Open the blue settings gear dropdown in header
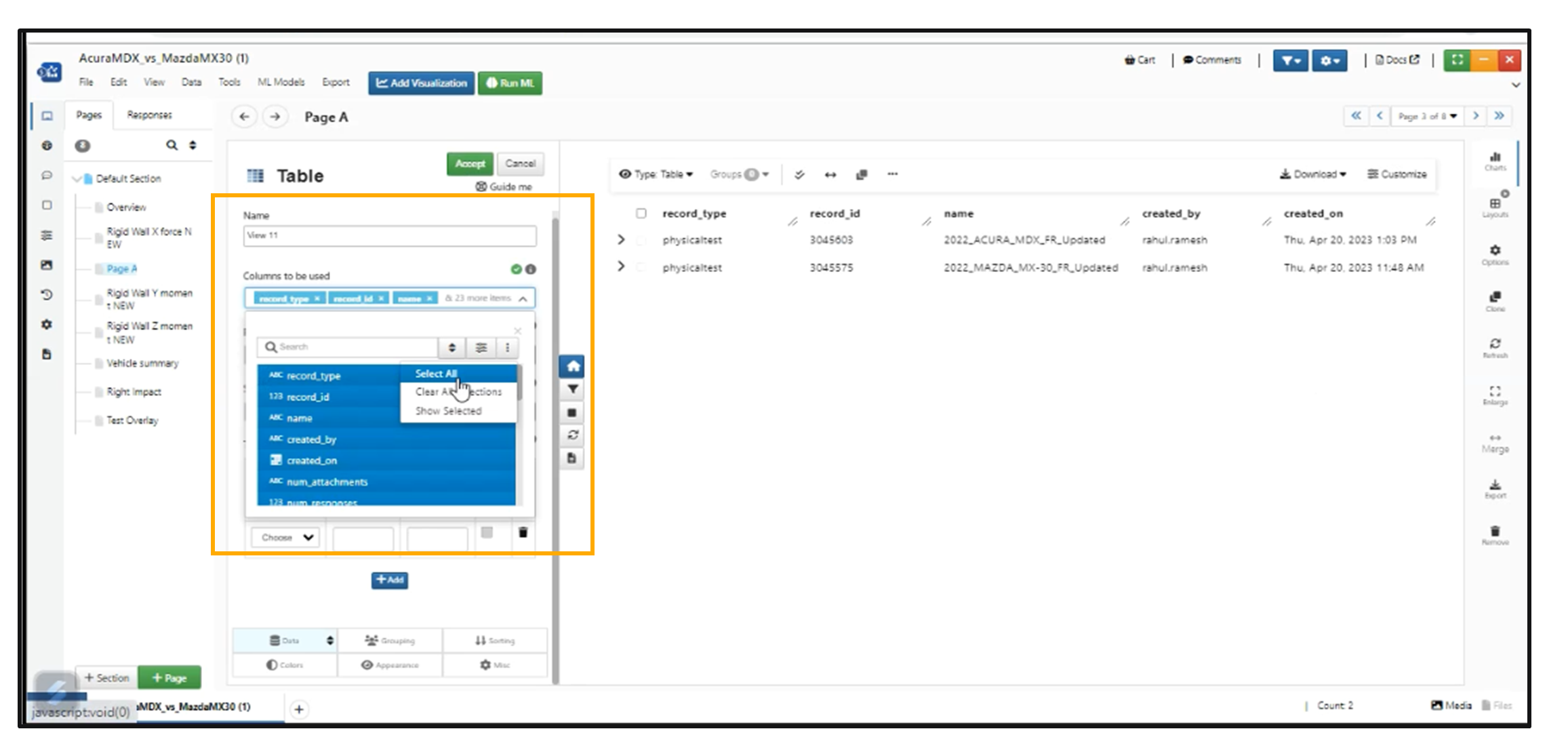1568x748 pixels. coord(1329,61)
